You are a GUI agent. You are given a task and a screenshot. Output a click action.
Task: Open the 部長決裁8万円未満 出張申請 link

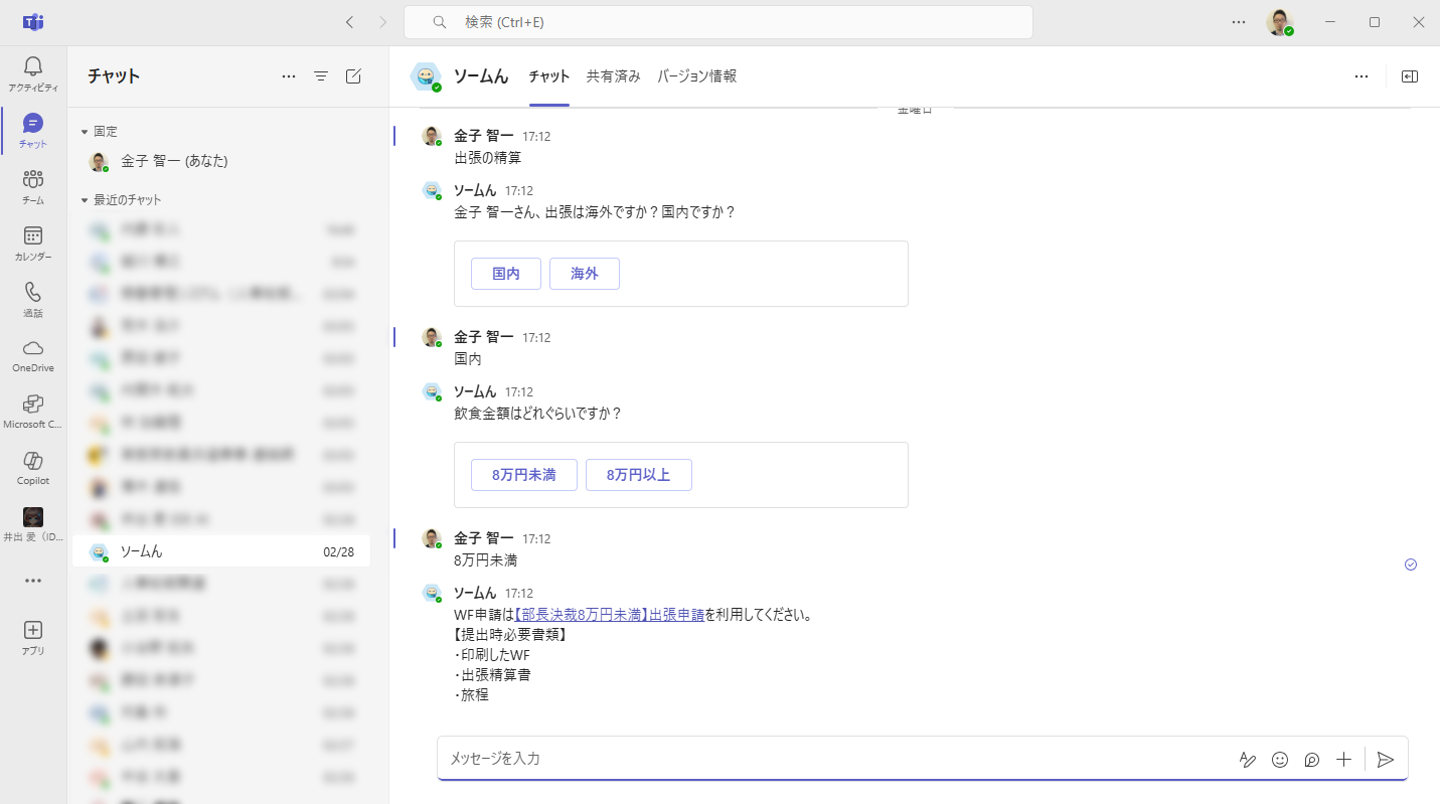pyautogui.click(x=608, y=615)
